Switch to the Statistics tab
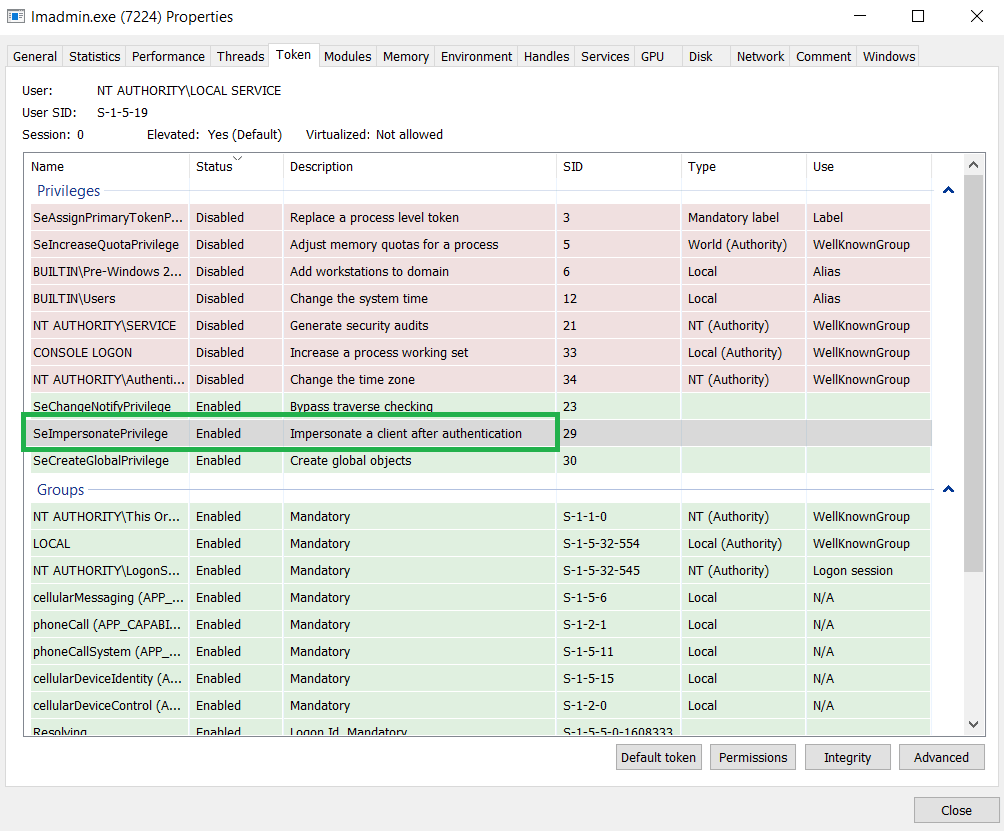The width and height of the screenshot is (1004, 831). pyautogui.click(x=94, y=56)
